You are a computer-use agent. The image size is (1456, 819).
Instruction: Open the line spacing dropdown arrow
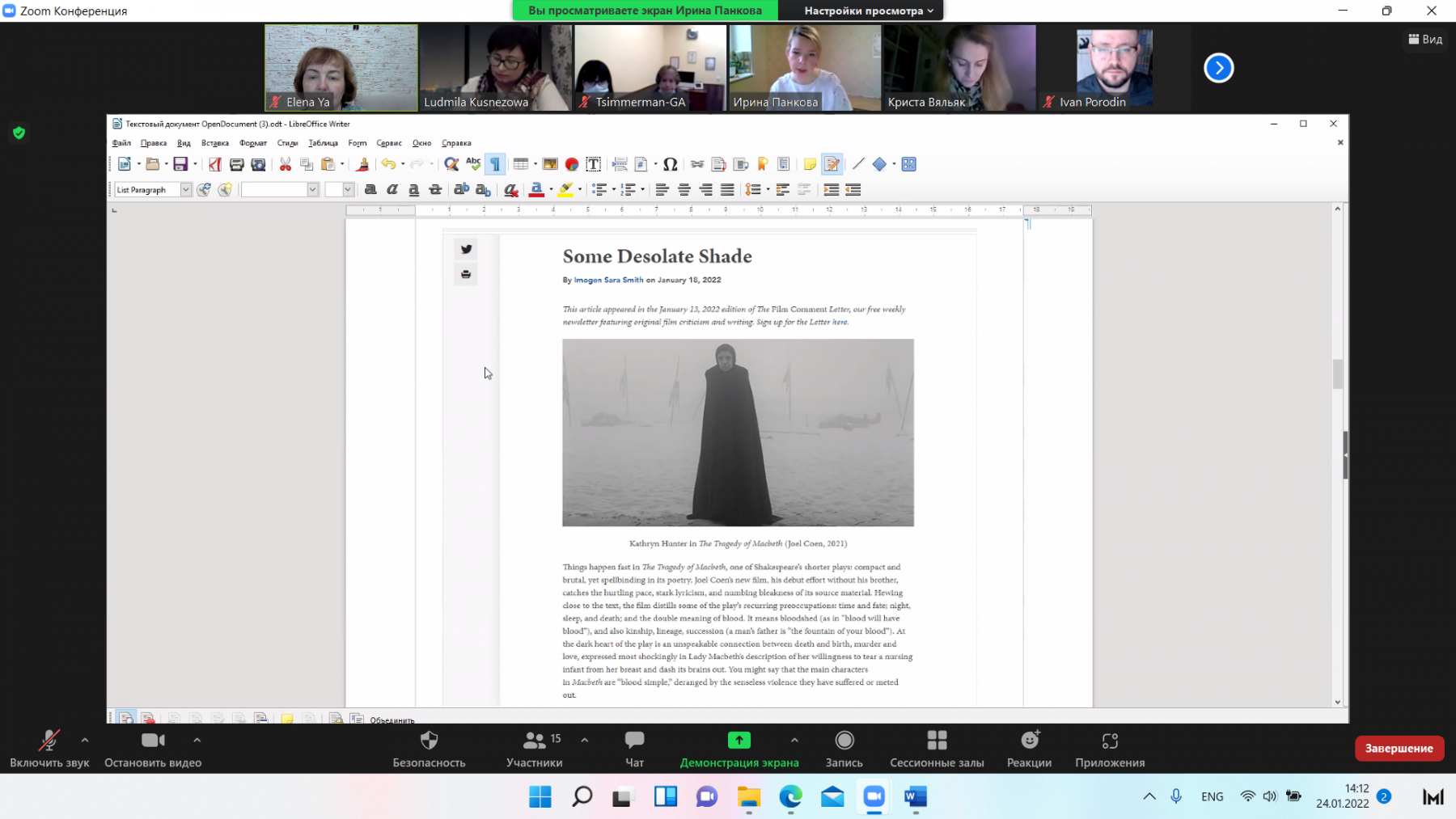[x=768, y=189]
